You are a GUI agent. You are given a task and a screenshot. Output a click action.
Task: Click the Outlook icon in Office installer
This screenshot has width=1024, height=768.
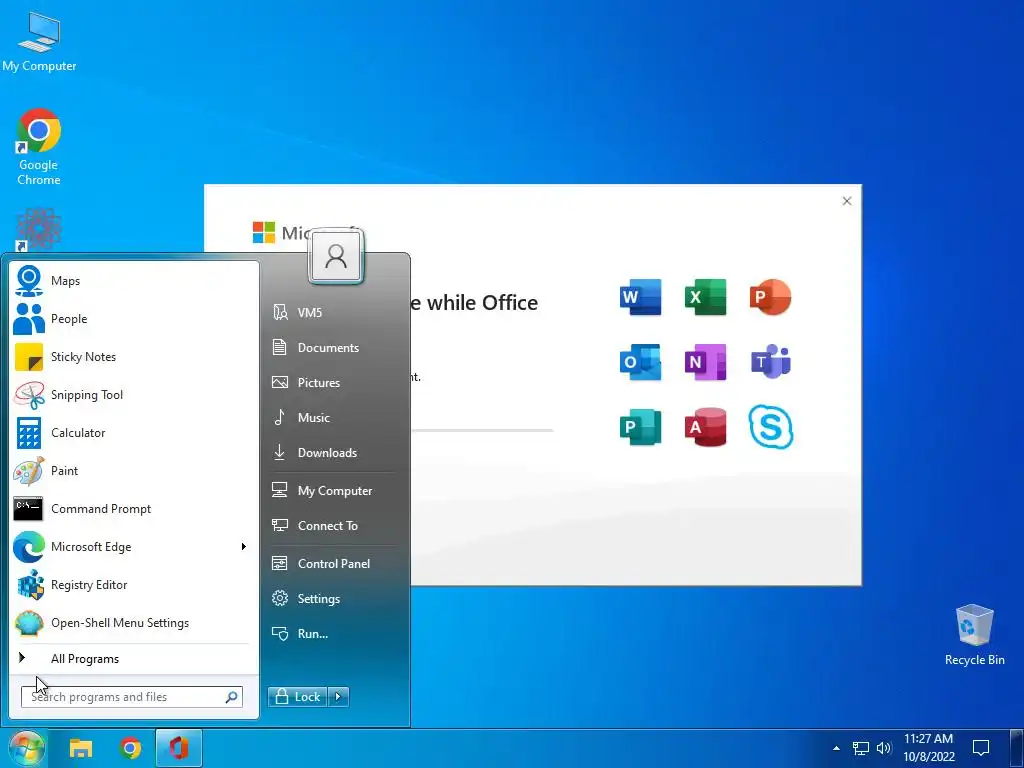pyautogui.click(x=640, y=362)
